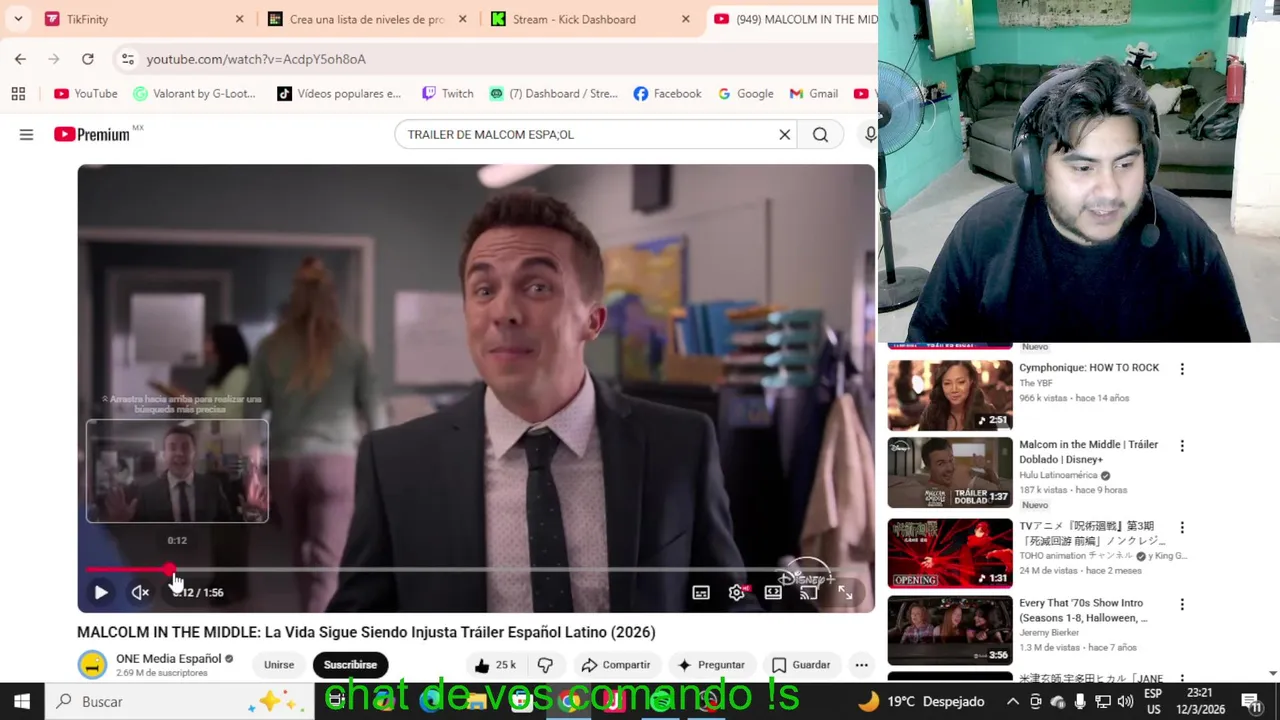Dislike the Malcolm trailer video
The height and width of the screenshot is (720, 1280).
[x=545, y=665]
